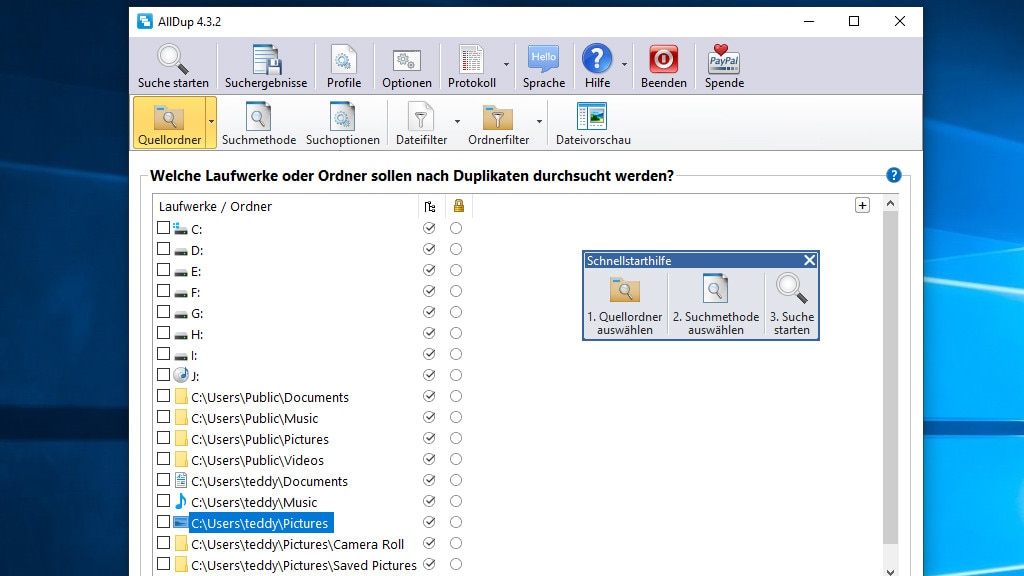Open the Optionen settings

[406, 64]
